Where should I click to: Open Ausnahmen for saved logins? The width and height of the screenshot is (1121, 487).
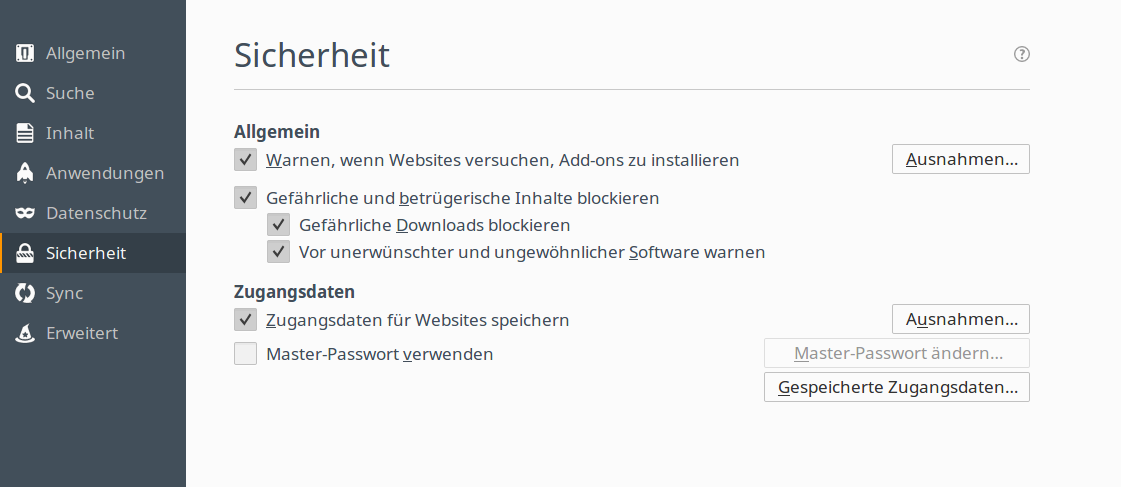pos(961,319)
